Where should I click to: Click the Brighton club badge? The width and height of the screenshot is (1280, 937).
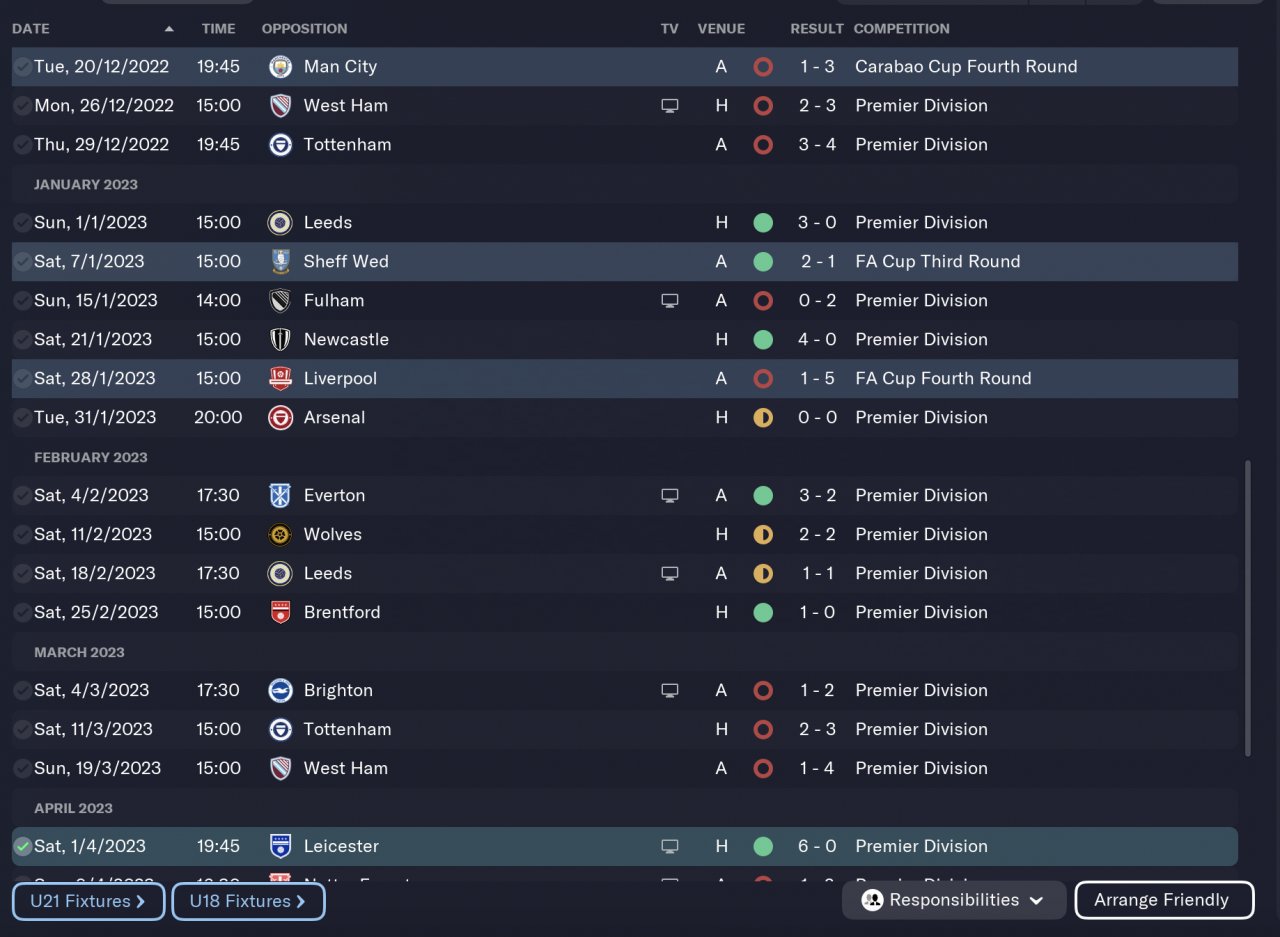coord(281,691)
